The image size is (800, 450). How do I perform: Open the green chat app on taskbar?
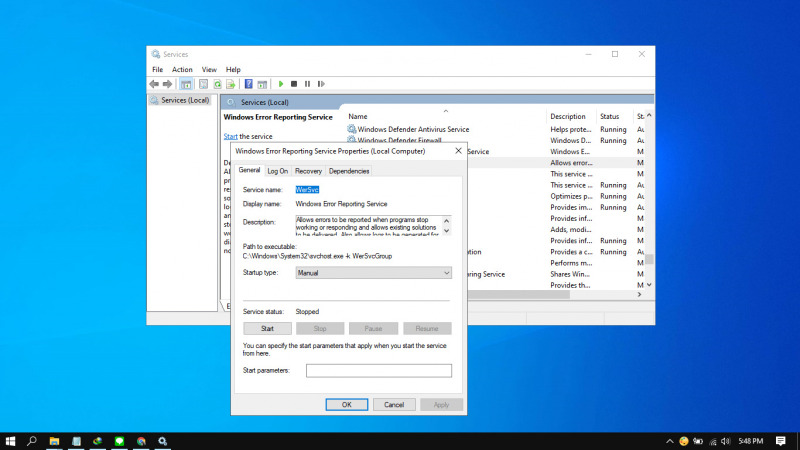119,441
